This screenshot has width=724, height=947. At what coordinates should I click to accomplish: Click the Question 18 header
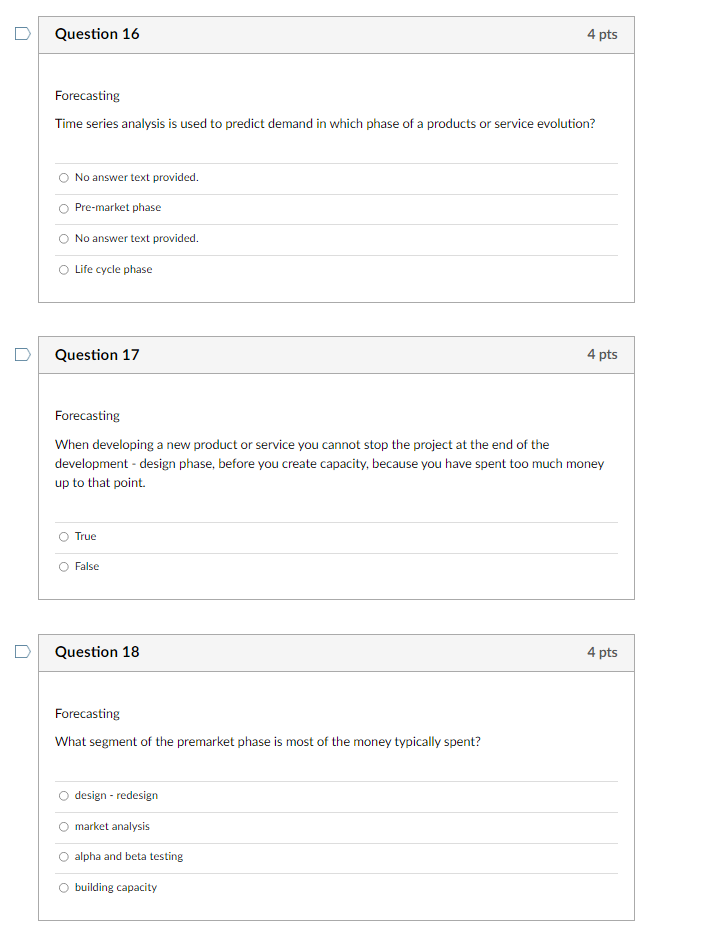[97, 651]
